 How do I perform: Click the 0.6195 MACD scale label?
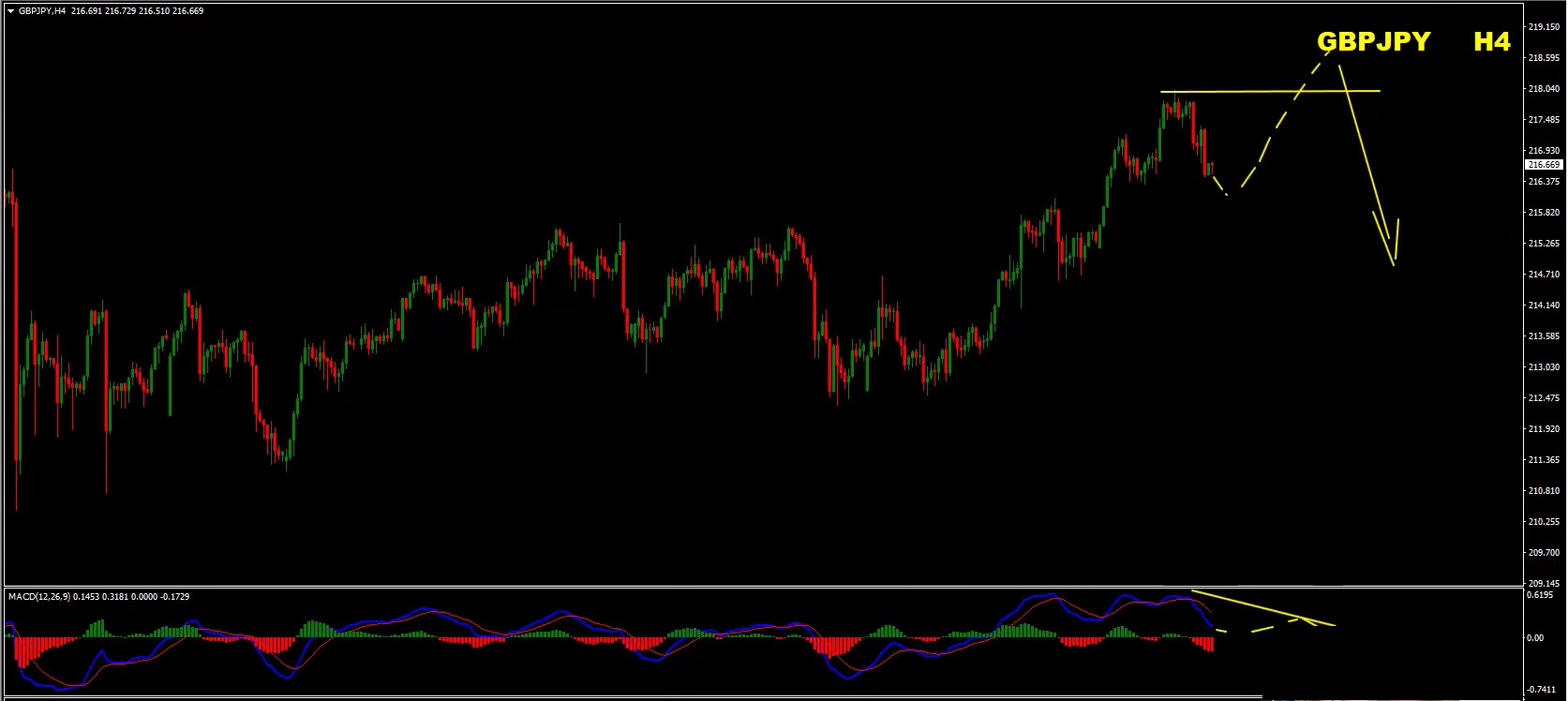pos(1540,595)
